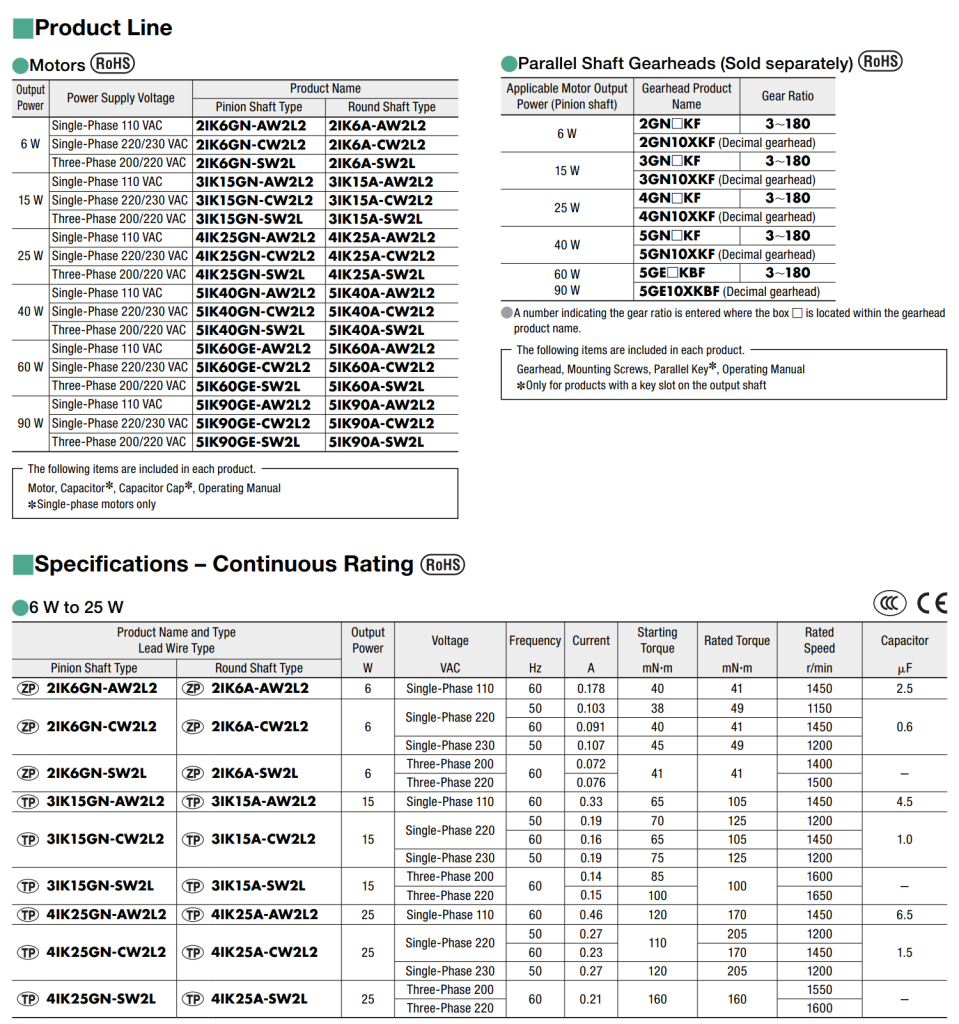This screenshot has width=959, height=1024.
Task: Select product name 5IK40A-CW2L2
Action: point(382,312)
